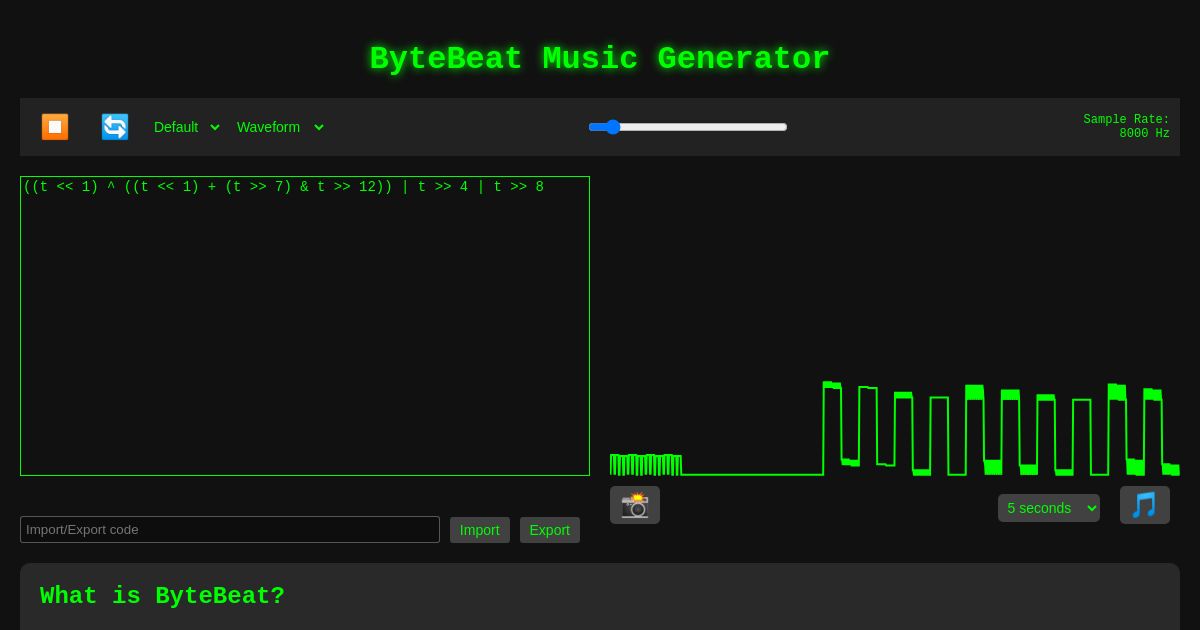
Task: Expand the chevron on the duration selector
Action: click(1091, 508)
